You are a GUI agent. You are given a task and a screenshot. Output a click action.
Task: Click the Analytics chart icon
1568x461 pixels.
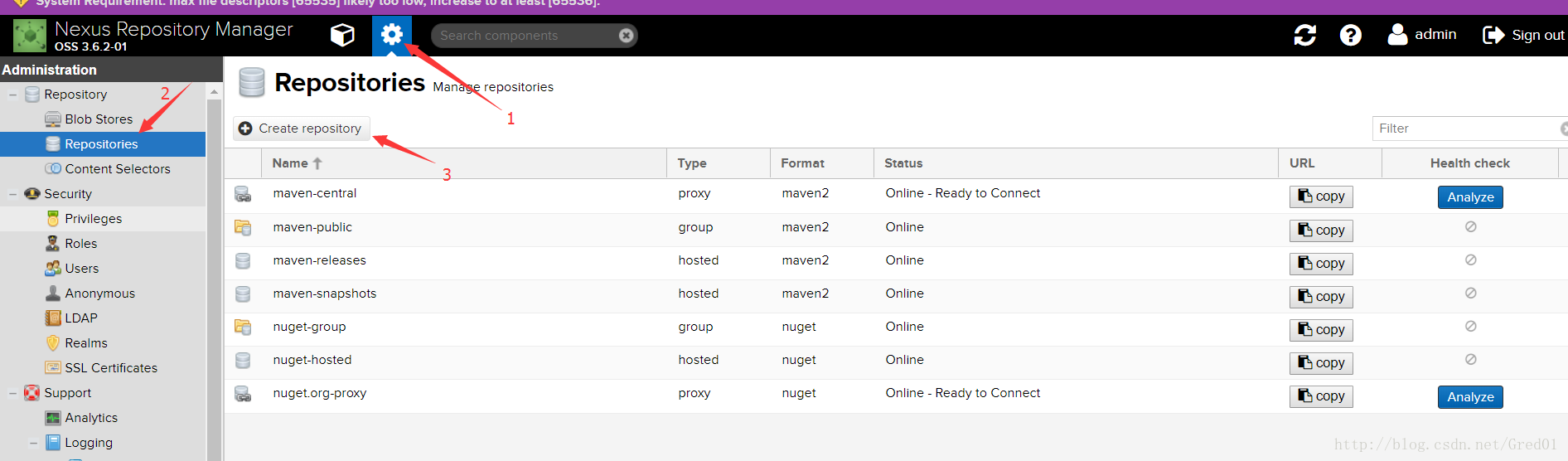pyautogui.click(x=53, y=418)
